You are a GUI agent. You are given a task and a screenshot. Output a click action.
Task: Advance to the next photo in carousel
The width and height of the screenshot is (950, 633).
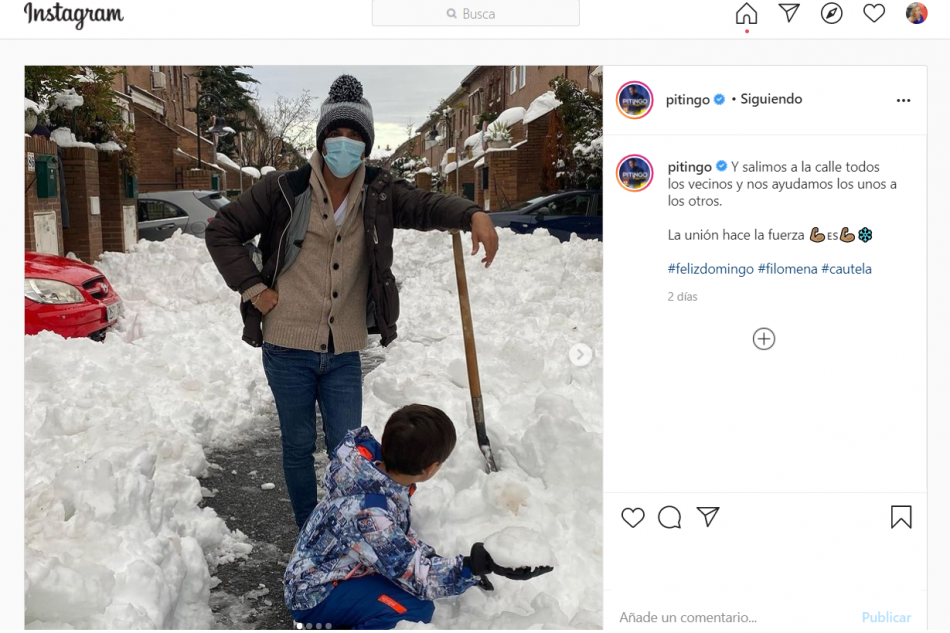[x=580, y=354]
